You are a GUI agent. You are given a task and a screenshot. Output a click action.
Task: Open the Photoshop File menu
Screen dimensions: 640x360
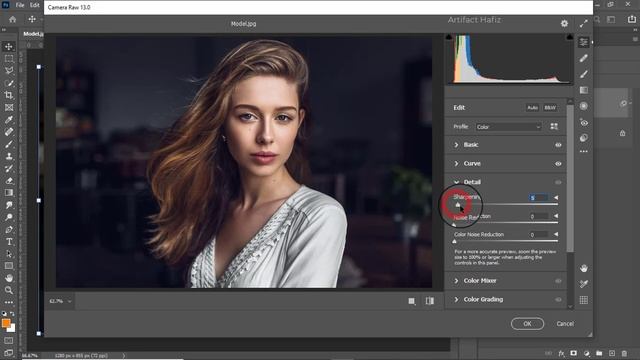[20, 5]
